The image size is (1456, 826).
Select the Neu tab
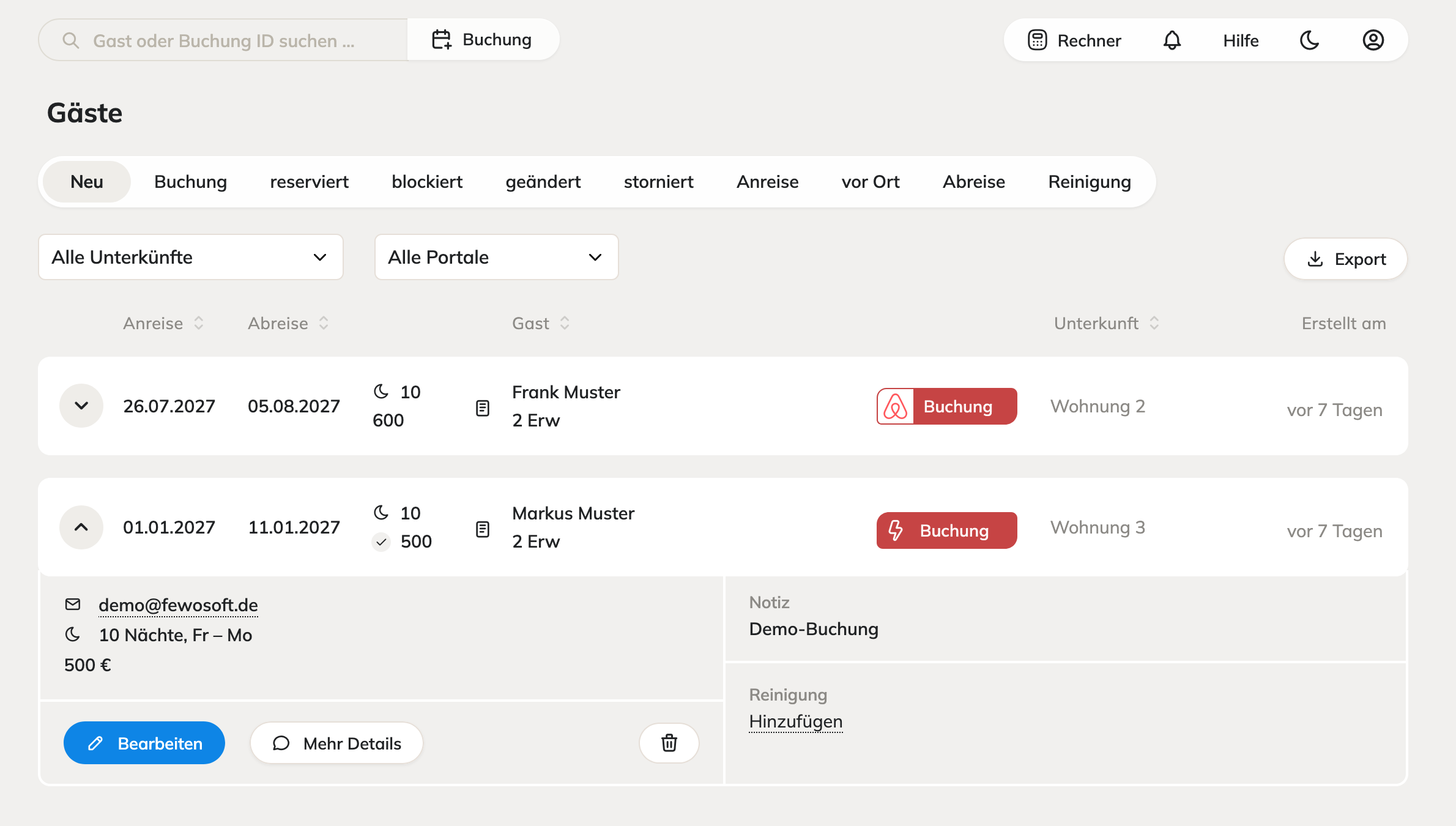click(x=87, y=182)
